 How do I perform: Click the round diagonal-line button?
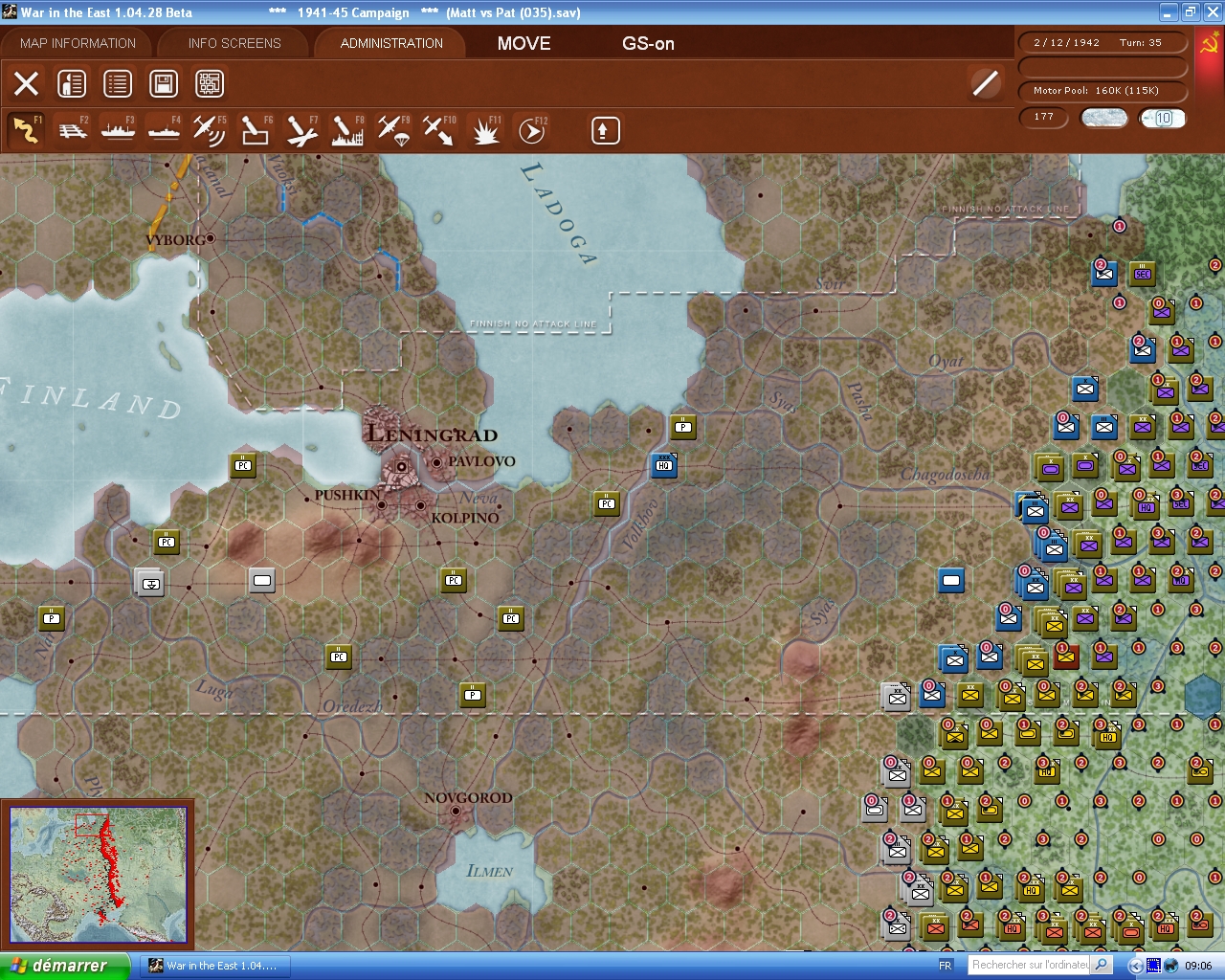[x=985, y=83]
